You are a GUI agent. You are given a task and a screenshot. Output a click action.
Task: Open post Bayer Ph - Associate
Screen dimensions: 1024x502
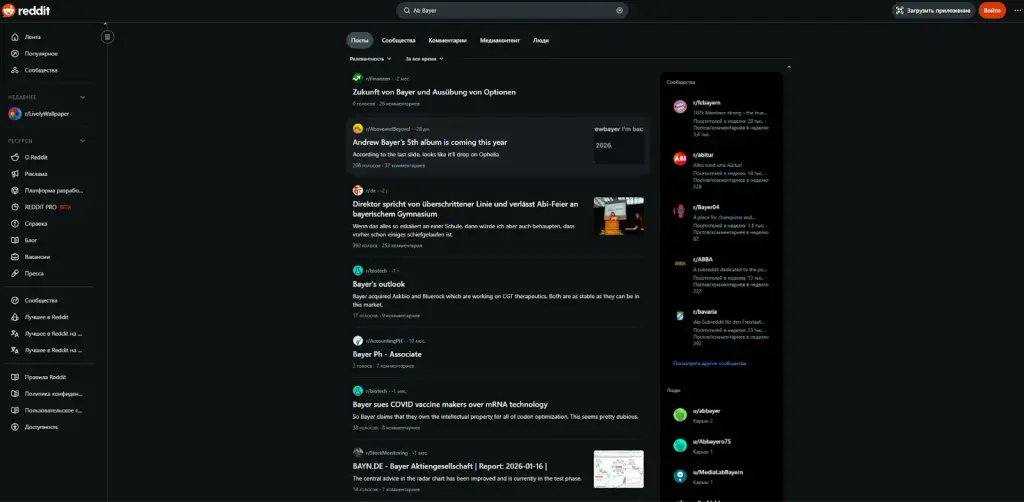[x=387, y=354]
